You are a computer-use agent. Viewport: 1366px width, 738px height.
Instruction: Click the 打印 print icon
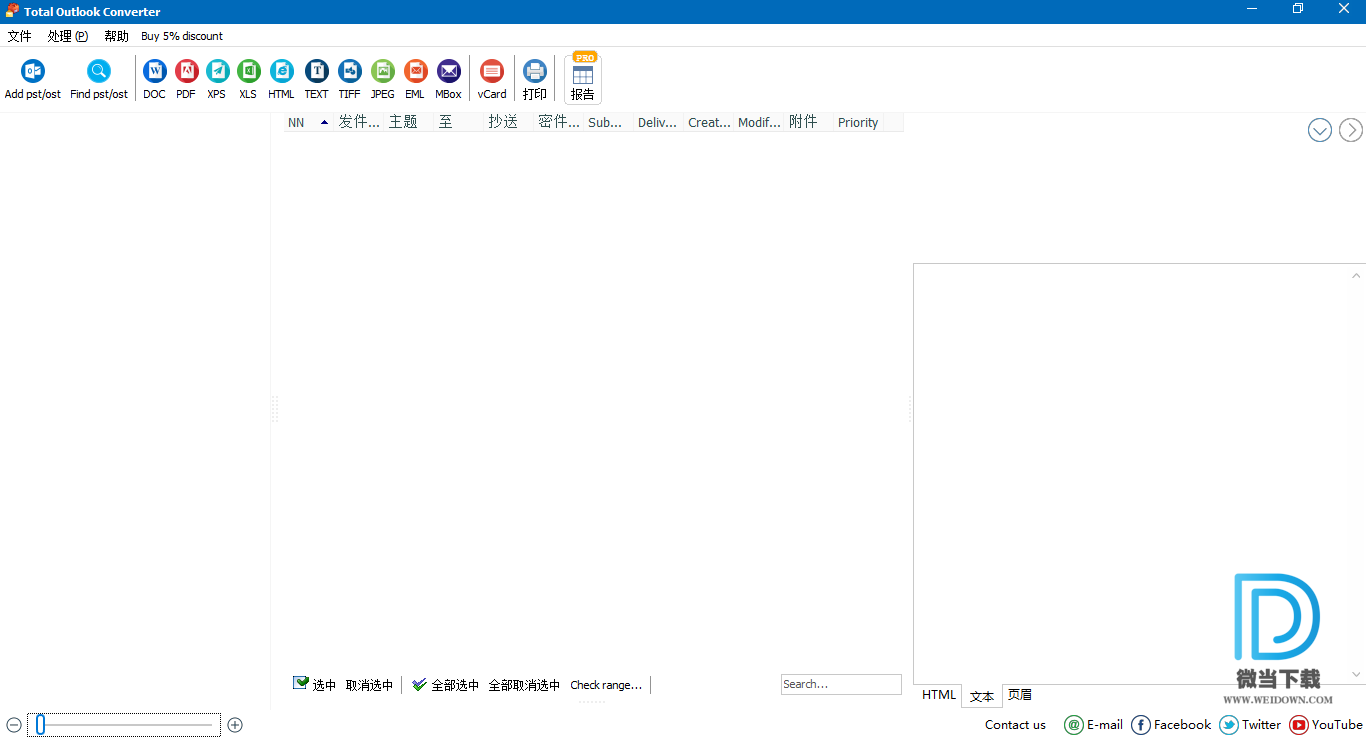(x=535, y=71)
